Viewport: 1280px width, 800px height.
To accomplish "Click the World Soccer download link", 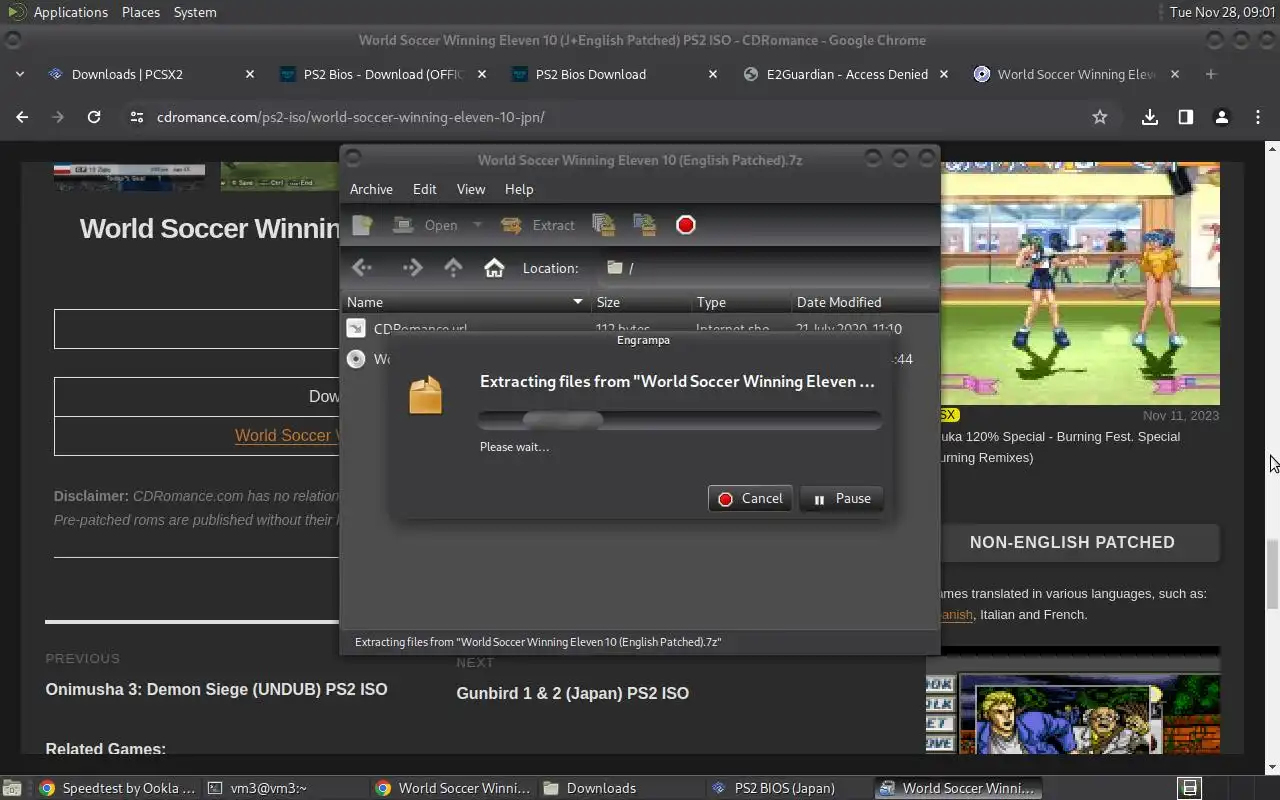I will point(286,435).
